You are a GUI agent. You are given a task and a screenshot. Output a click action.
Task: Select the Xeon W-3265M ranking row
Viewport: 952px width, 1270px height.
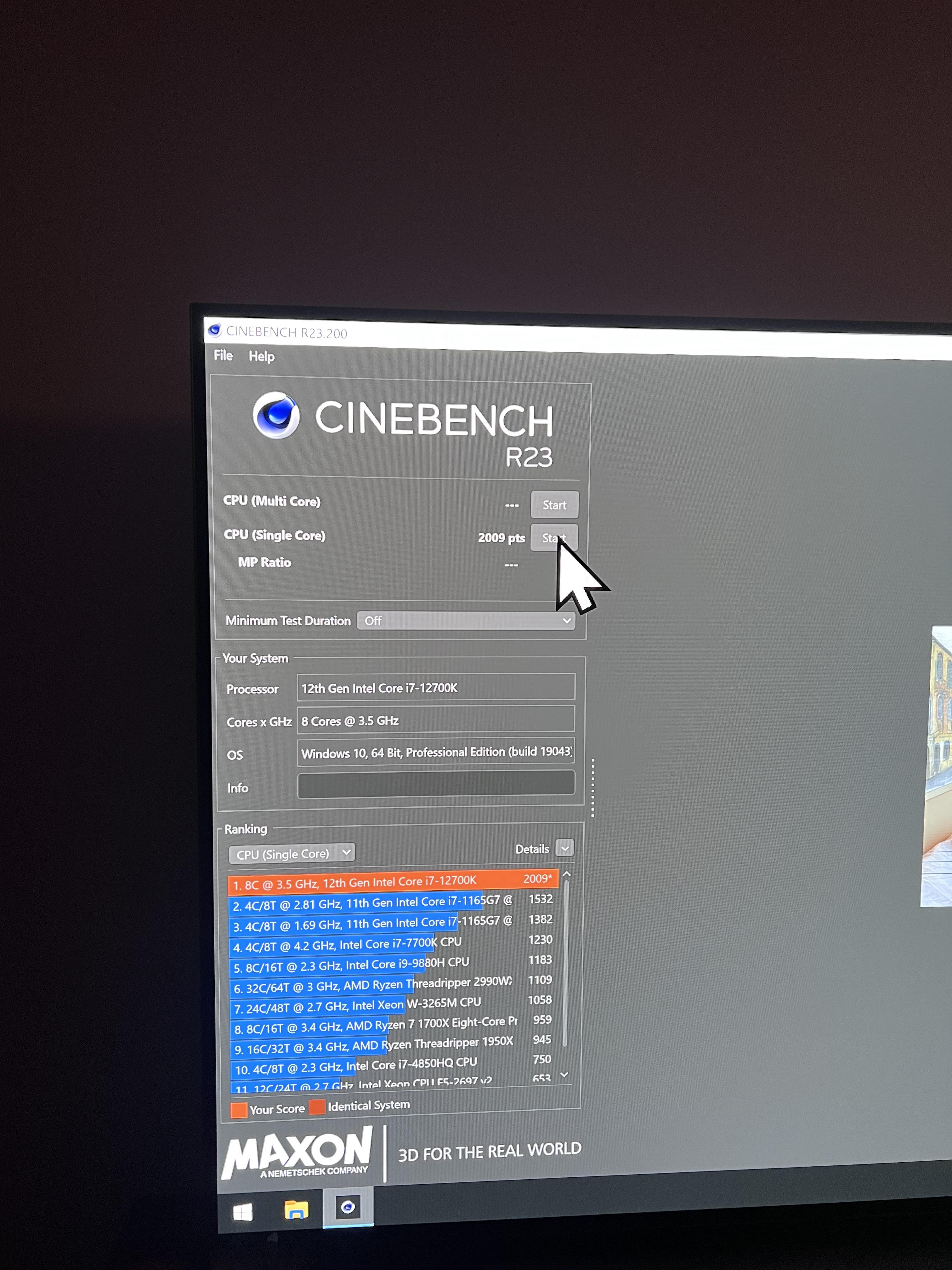[x=393, y=1004]
